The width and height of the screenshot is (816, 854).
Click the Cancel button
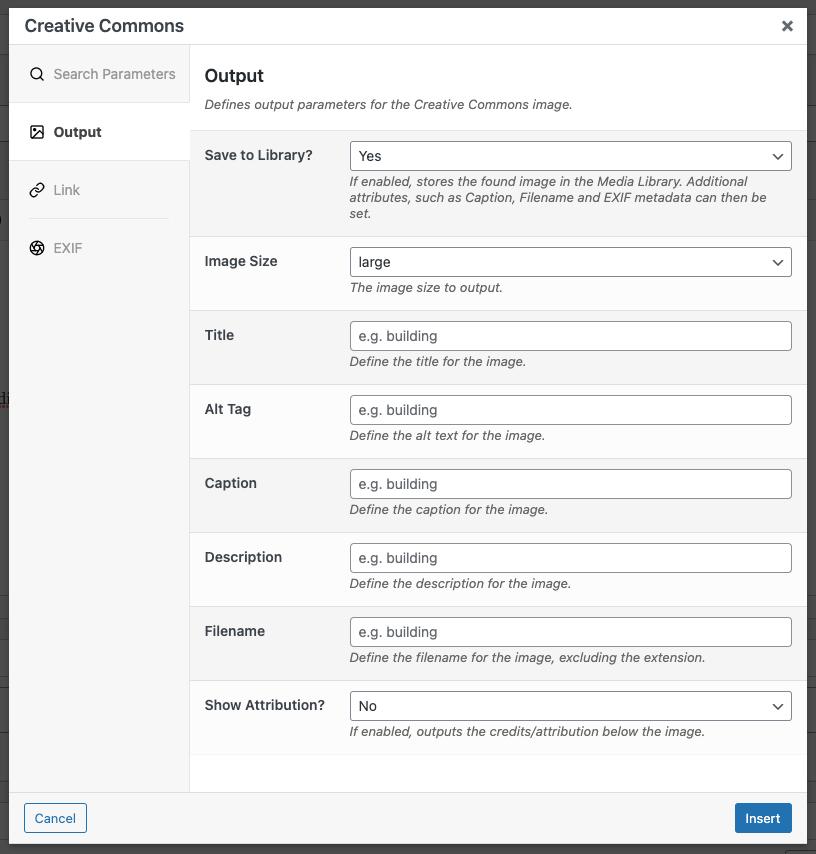[x=55, y=818]
